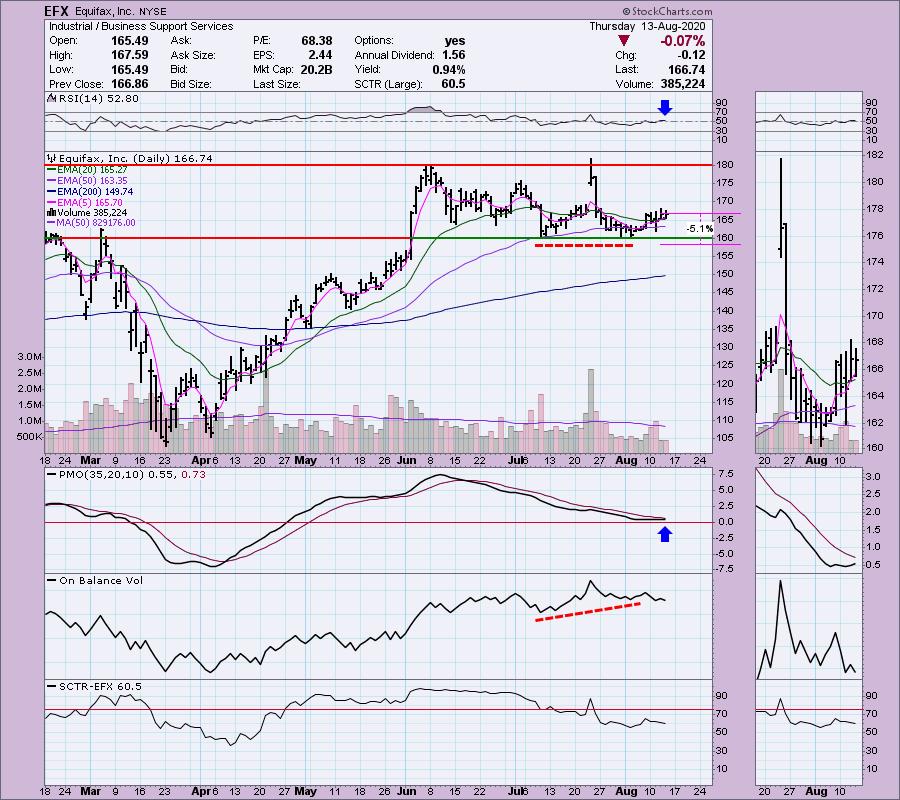Click the '-5.1%' annotation label on the price chart
The width and height of the screenshot is (900, 800).
click(700, 228)
